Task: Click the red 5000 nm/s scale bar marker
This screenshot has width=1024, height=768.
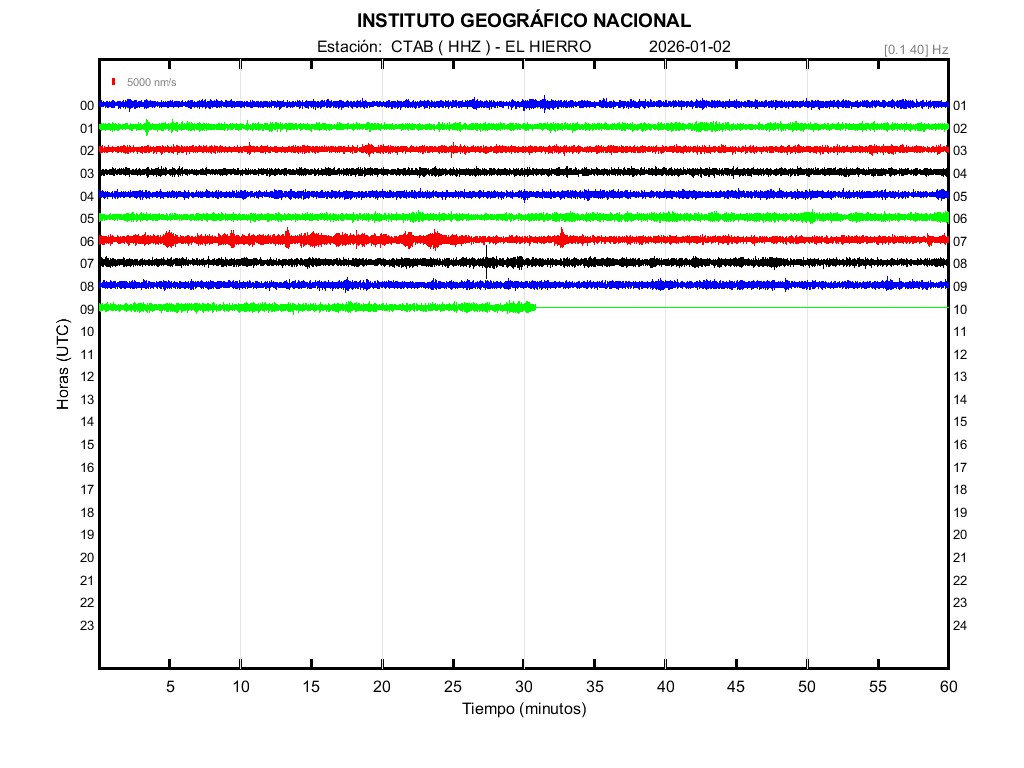Action: (115, 82)
